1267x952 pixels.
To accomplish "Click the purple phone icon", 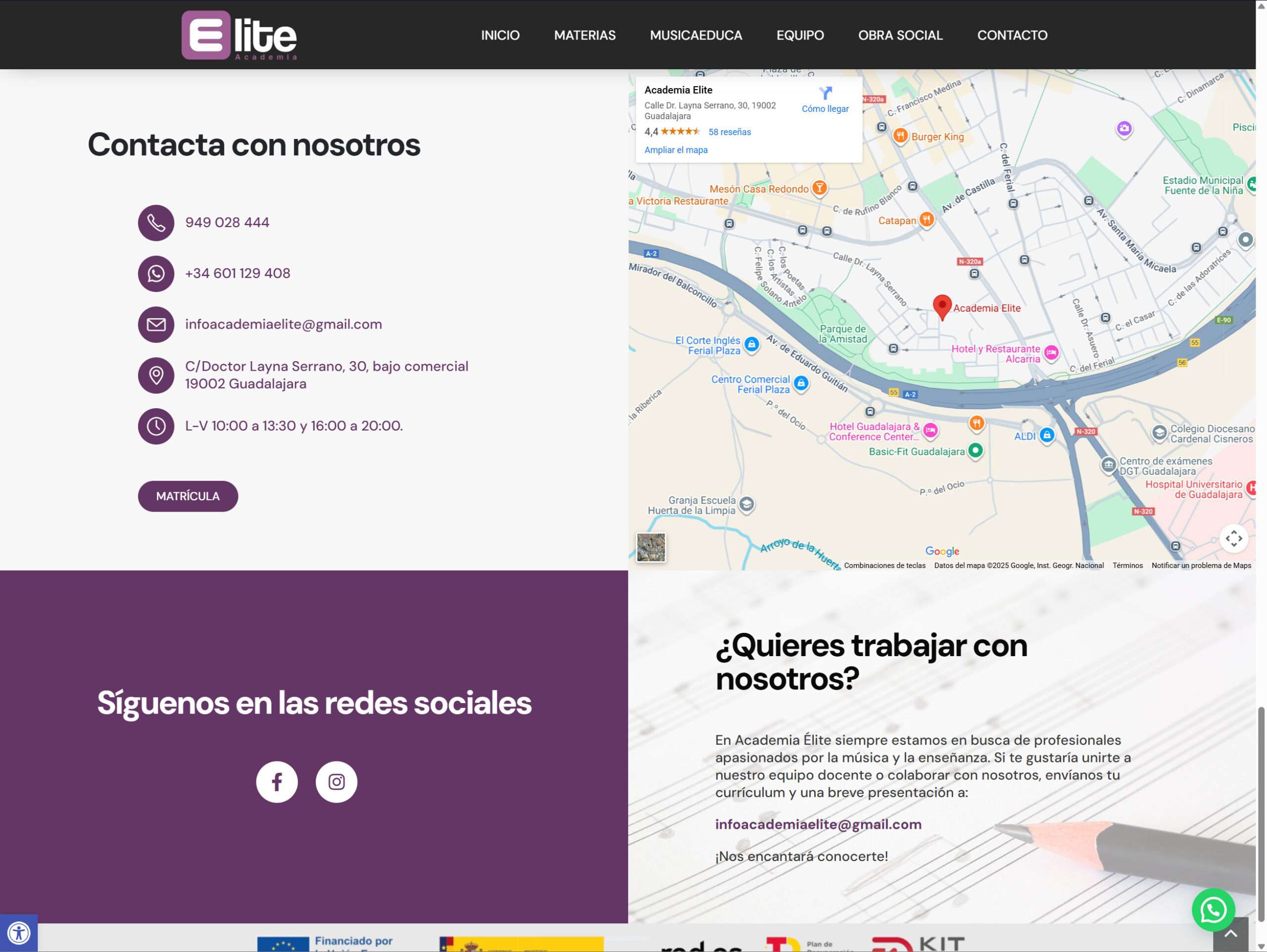I will [x=156, y=223].
